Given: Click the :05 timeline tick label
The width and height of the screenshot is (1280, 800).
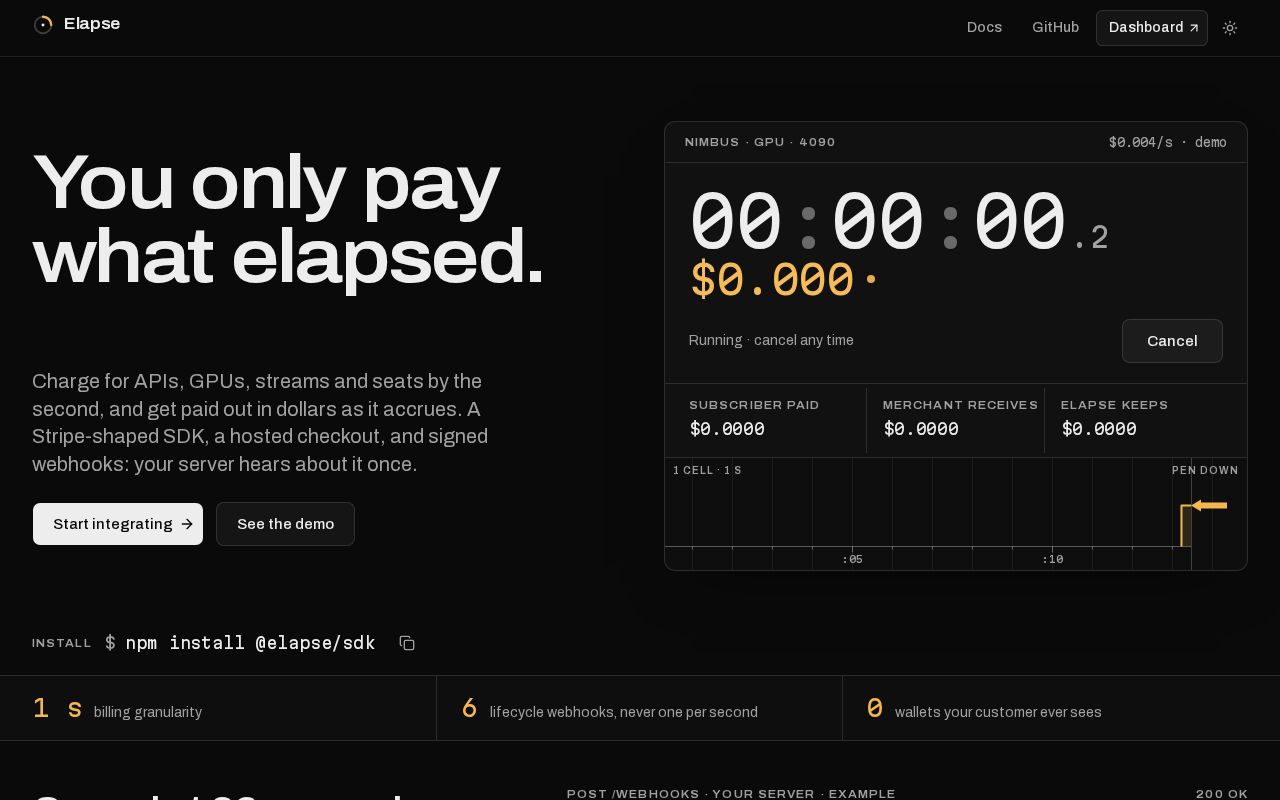Looking at the screenshot, I should point(852,559).
